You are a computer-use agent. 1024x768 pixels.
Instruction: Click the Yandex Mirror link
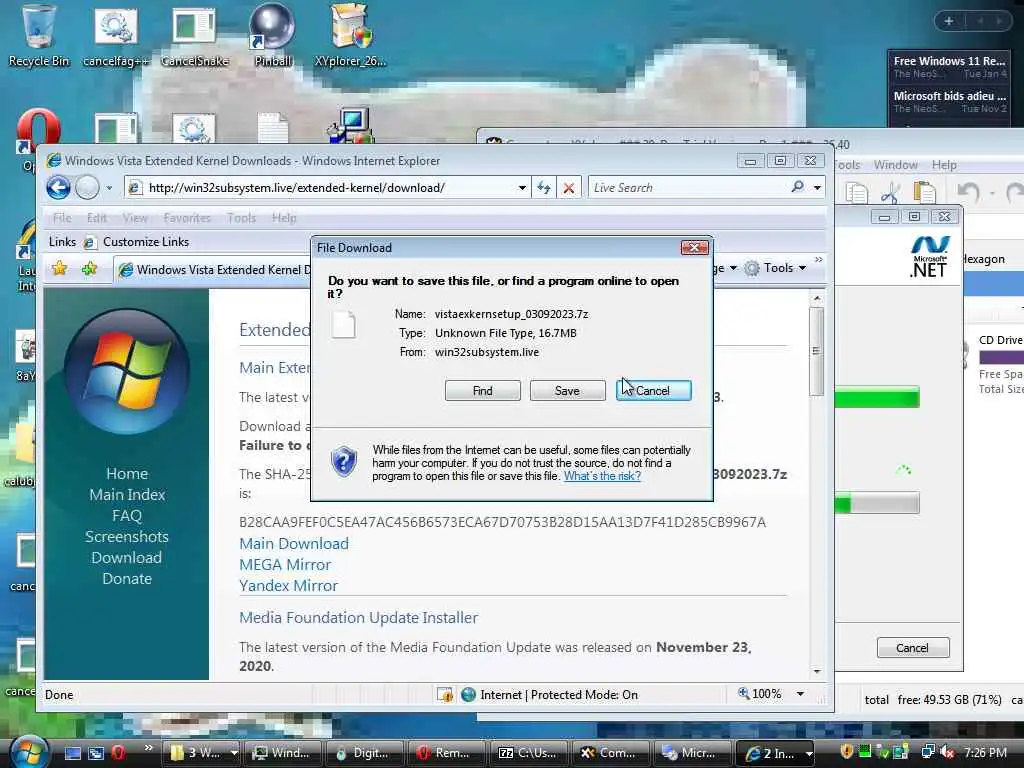pyautogui.click(x=288, y=585)
